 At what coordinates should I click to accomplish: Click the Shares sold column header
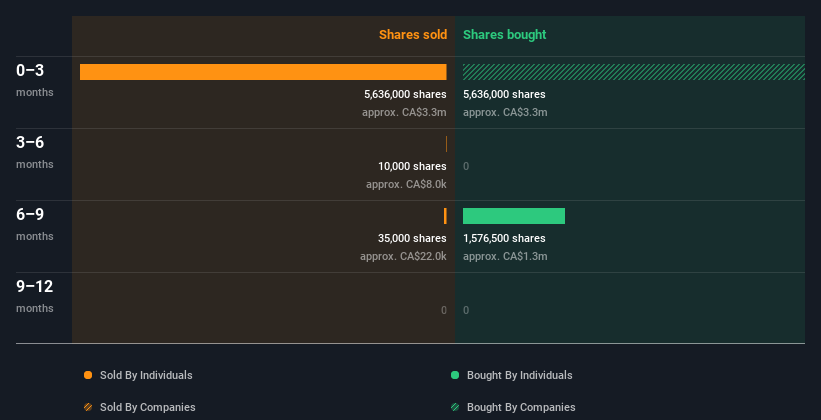click(x=412, y=35)
